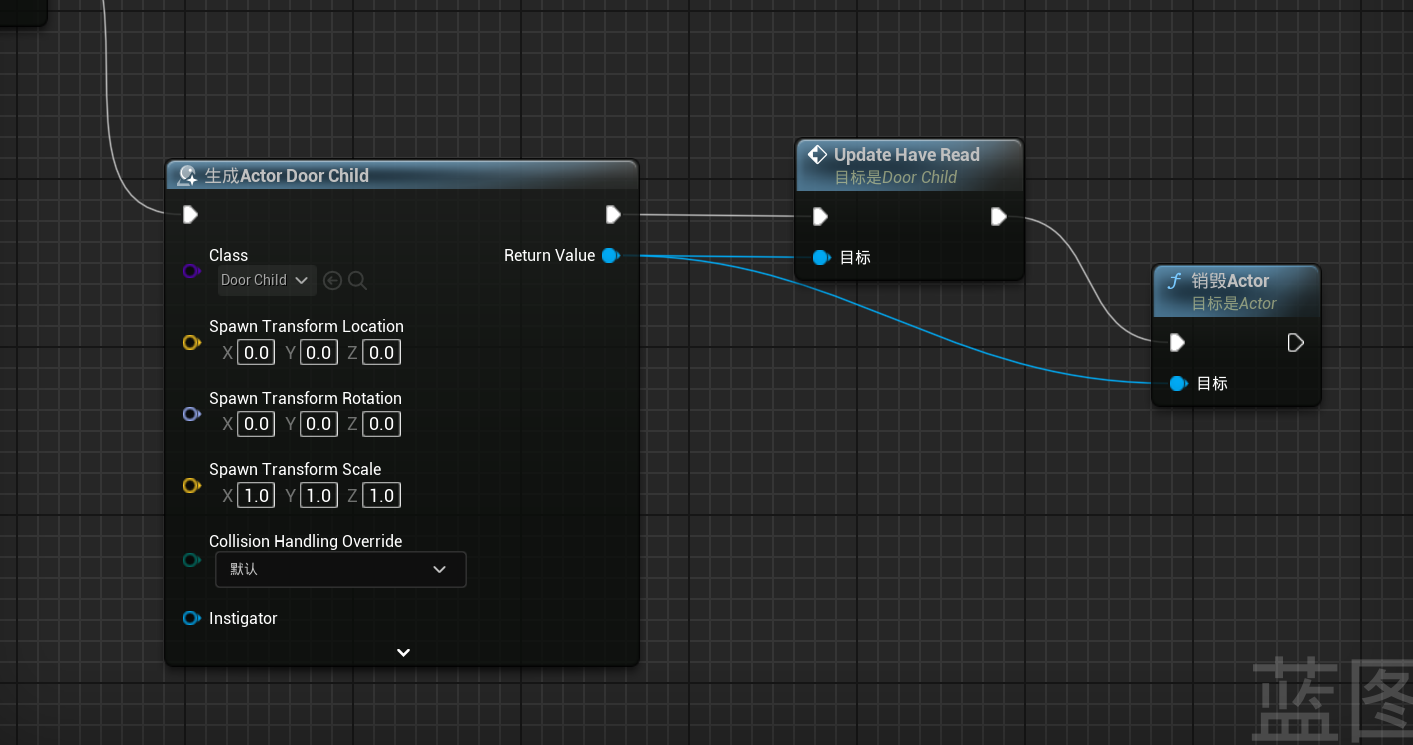Click the 目标 pin on 销毁Actor node
The height and width of the screenshot is (745, 1413).
pyautogui.click(x=1178, y=384)
